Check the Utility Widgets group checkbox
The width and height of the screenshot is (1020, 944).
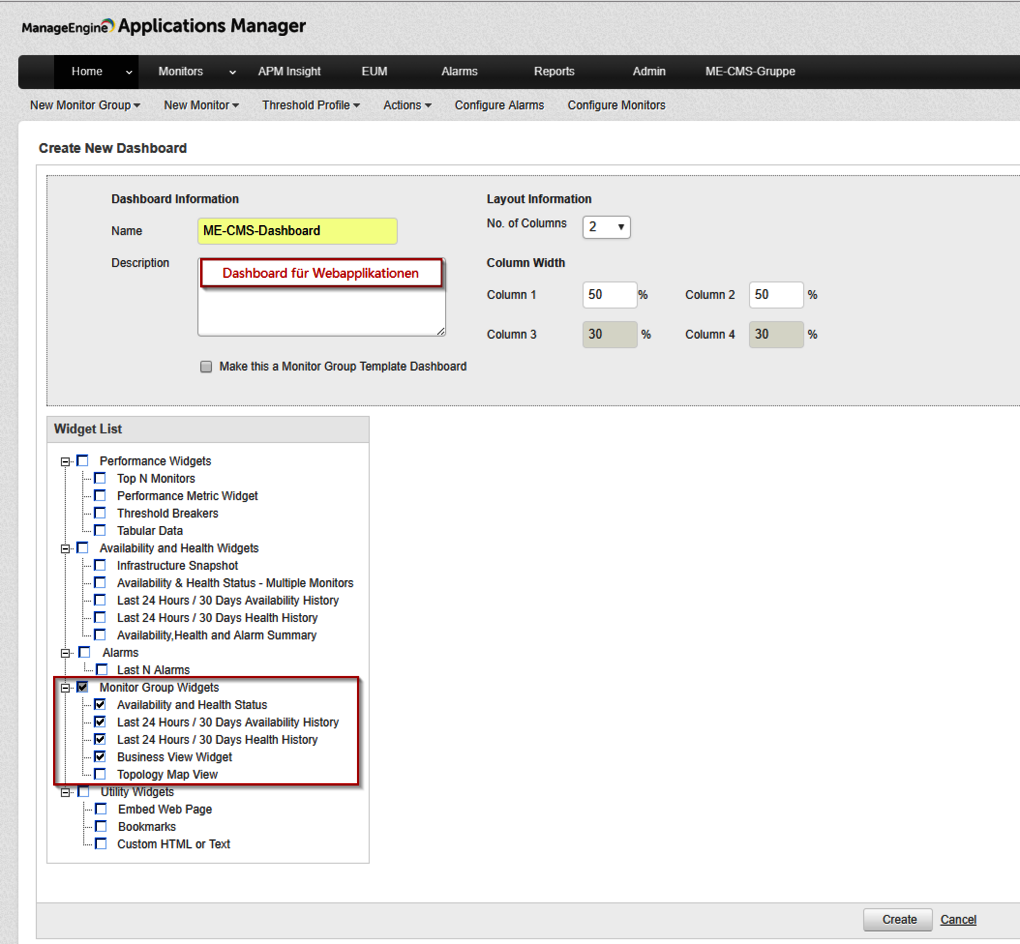(83, 792)
